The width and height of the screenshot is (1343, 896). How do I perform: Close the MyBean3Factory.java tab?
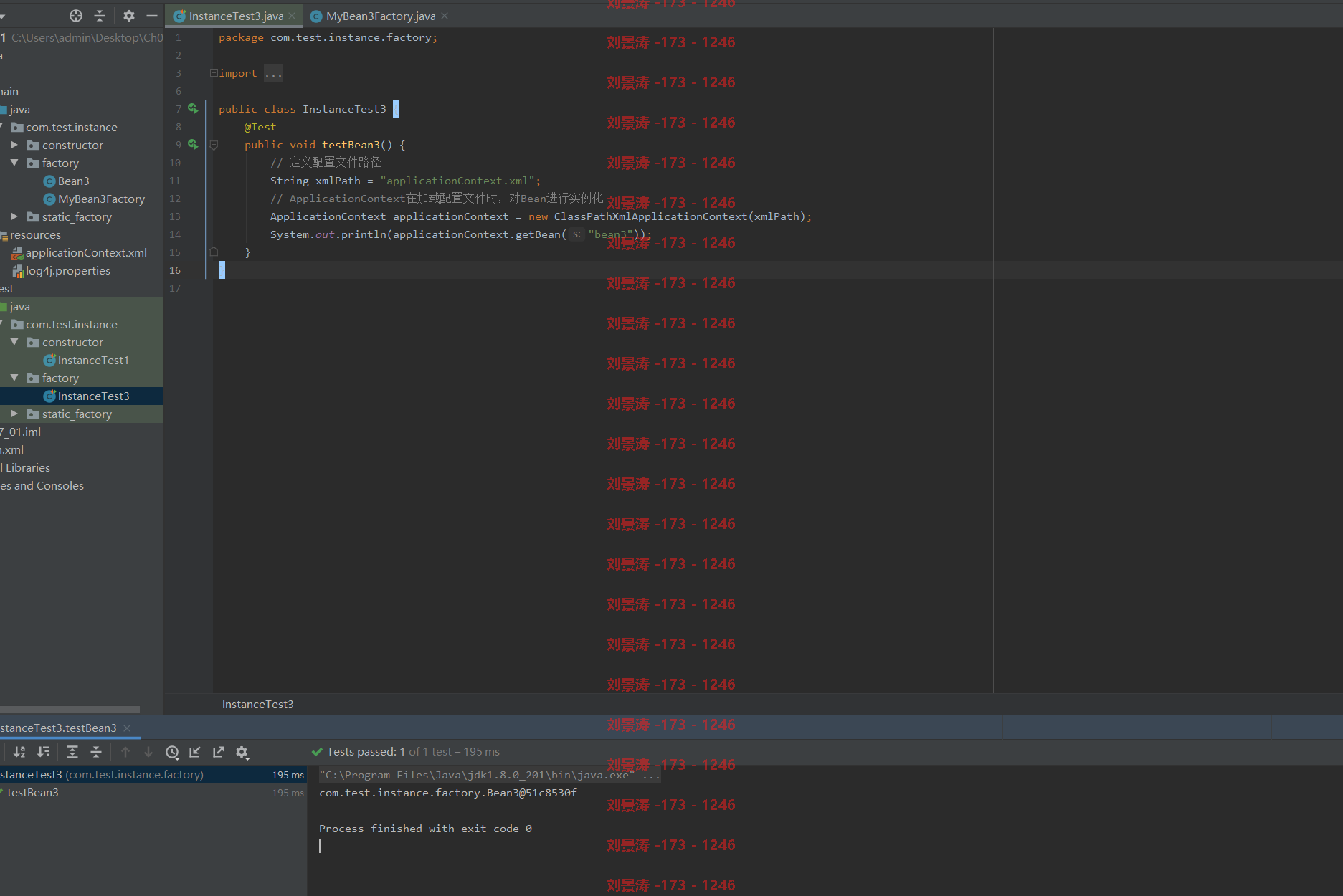pyautogui.click(x=445, y=16)
